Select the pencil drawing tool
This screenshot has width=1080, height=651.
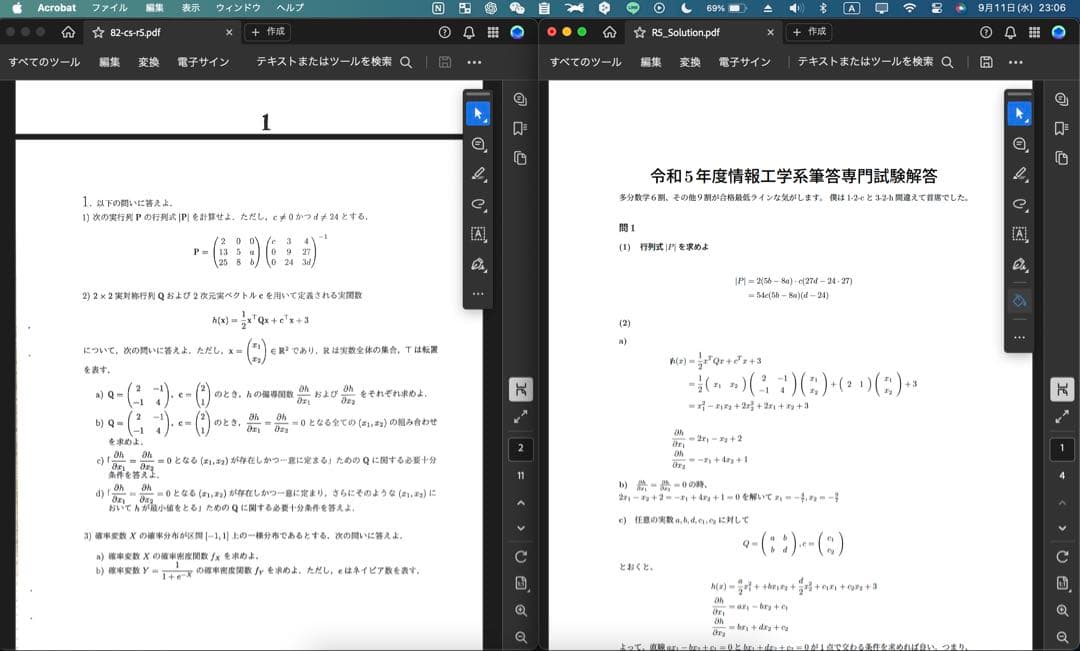click(478, 175)
